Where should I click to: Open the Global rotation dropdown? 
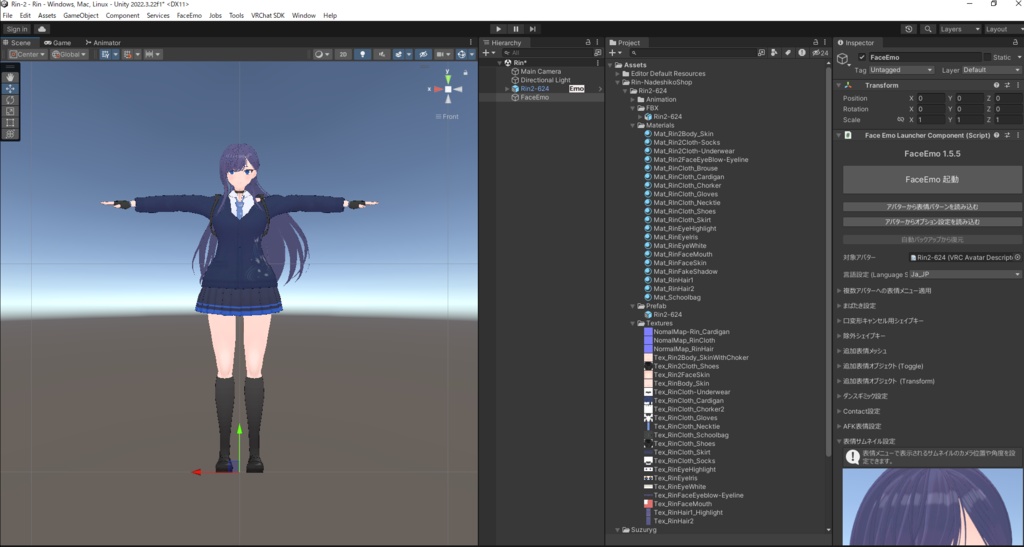click(69, 54)
